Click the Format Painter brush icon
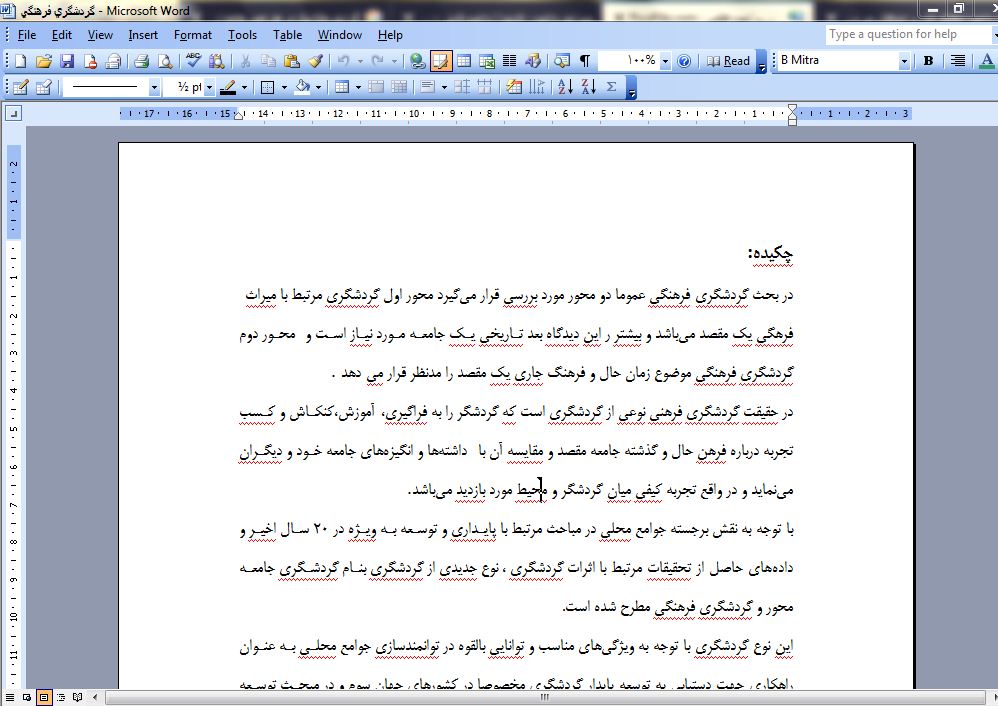This screenshot has height=706, width=998. point(315,61)
